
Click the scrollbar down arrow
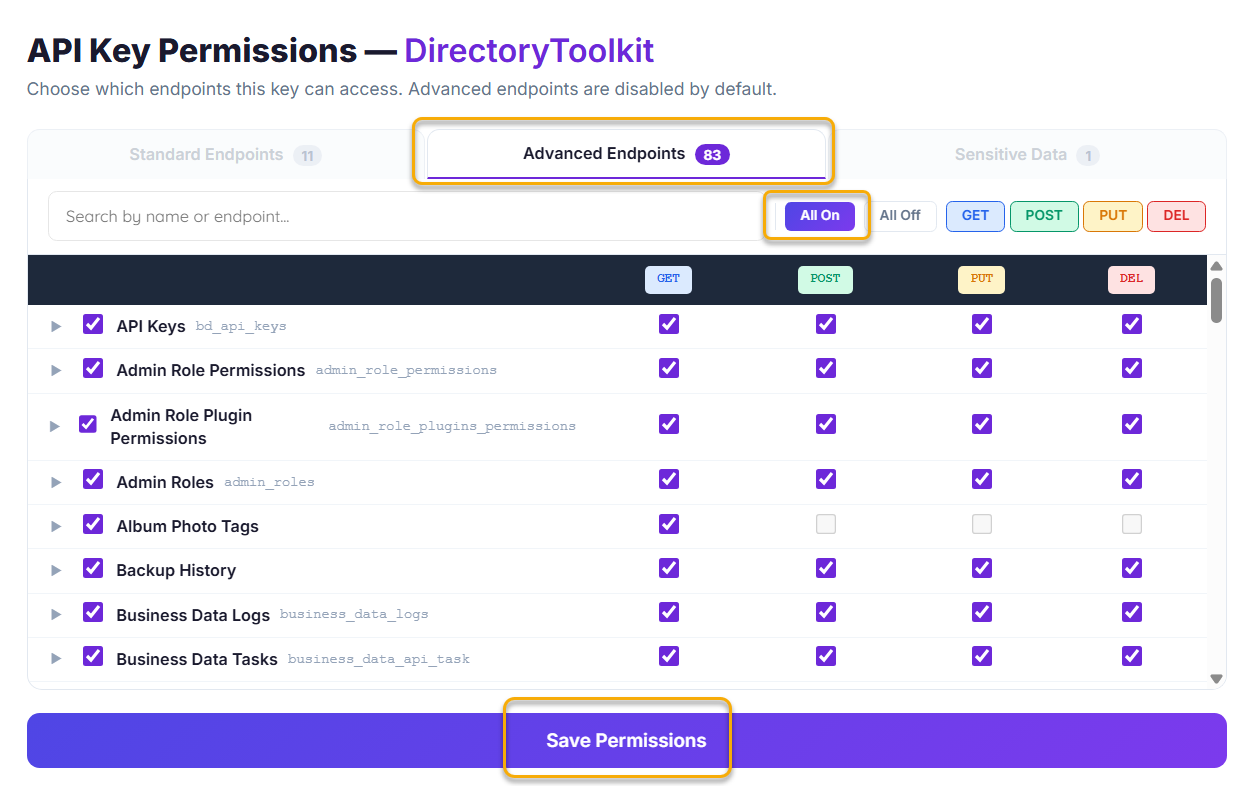1216,678
